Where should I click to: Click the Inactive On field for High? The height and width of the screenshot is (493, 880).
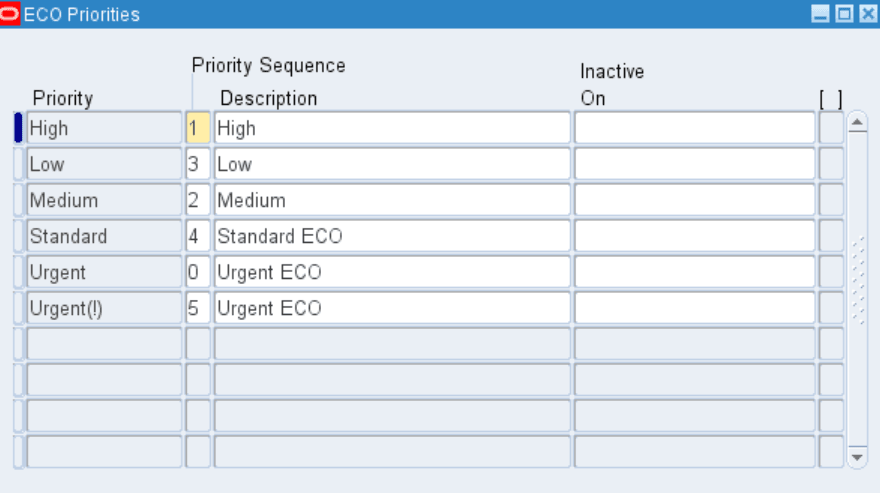[694, 128]
